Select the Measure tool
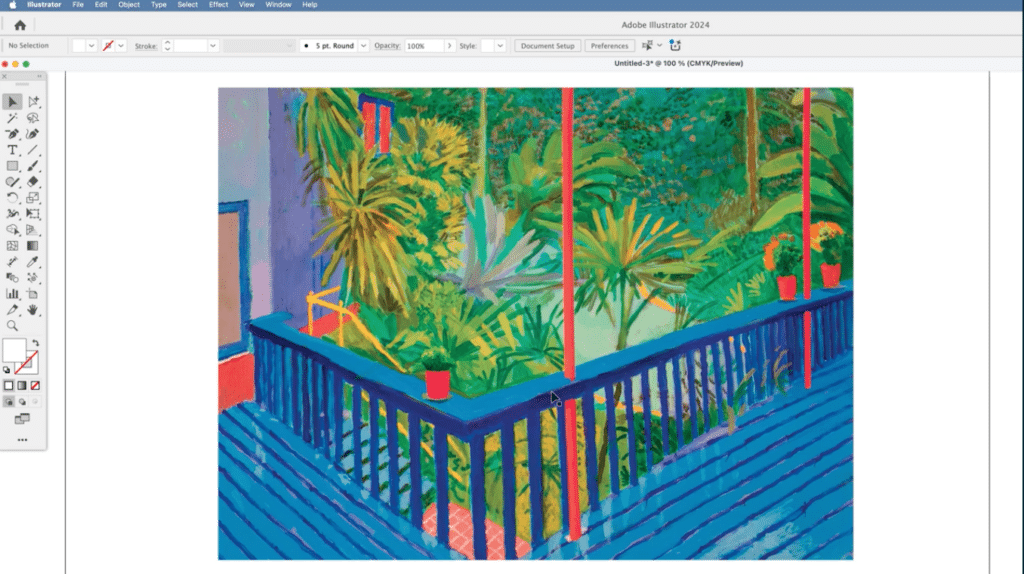1024x574 pixels. point(12,262)
